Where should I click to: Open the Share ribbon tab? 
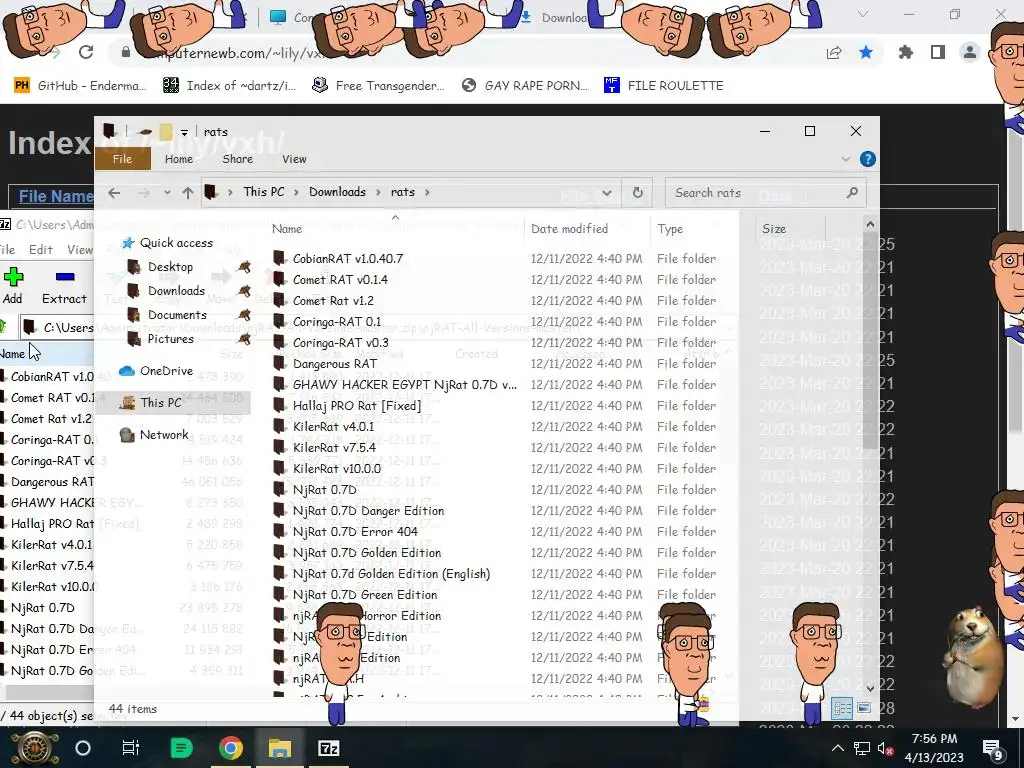[x=237, y=159]
